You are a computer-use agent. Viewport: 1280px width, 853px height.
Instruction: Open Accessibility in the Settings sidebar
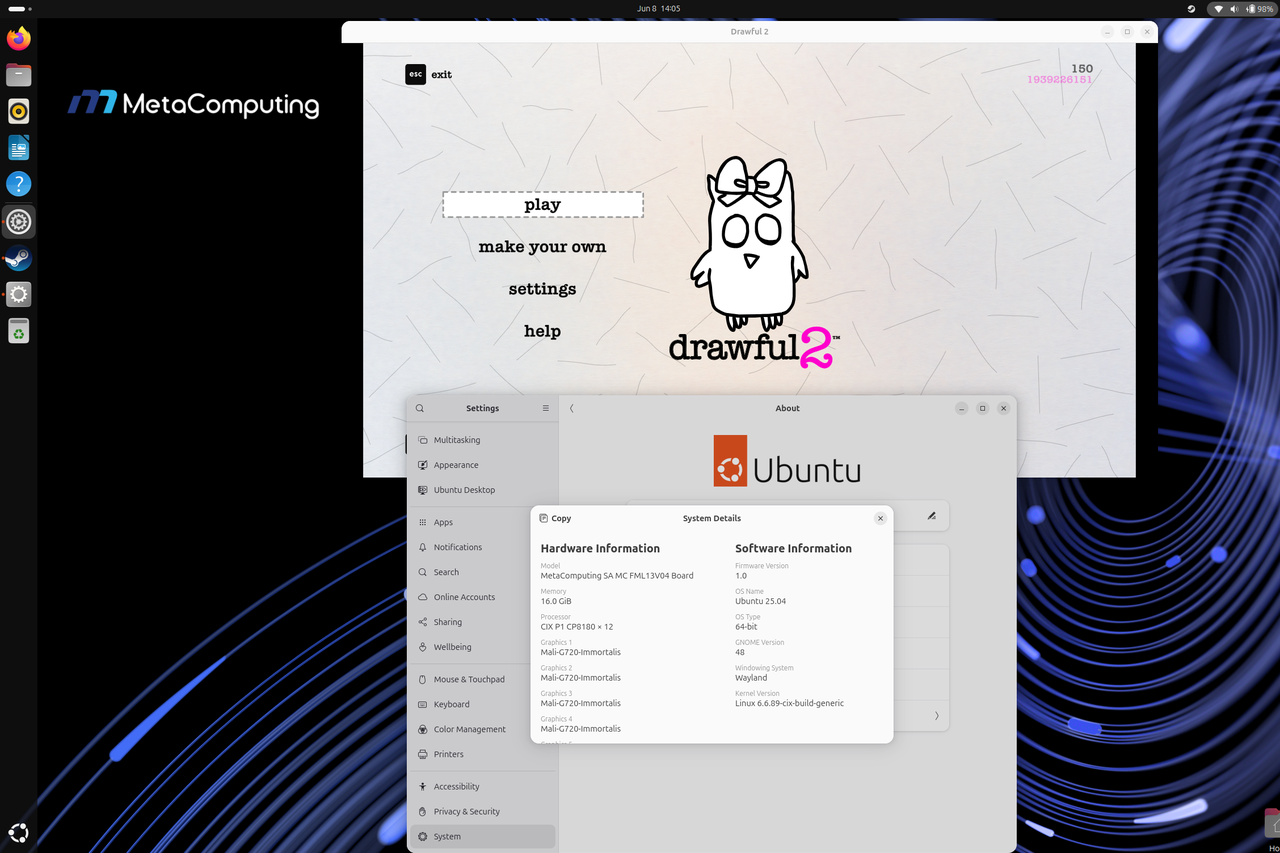[482, 786]
